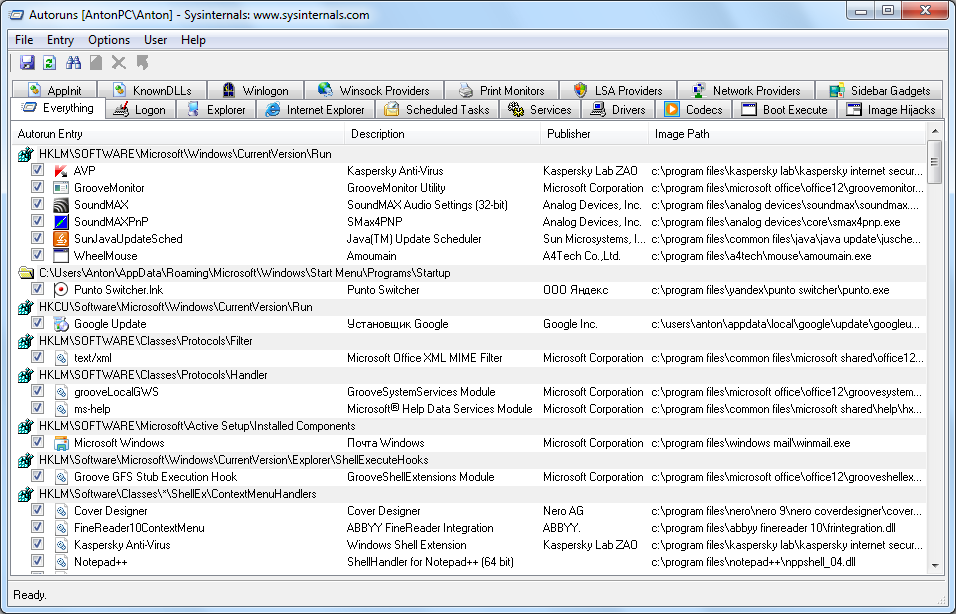Click registry icon beside HKCU Run key
The height and width of the screenshot is (614, 956).
(x=26, y=307)
